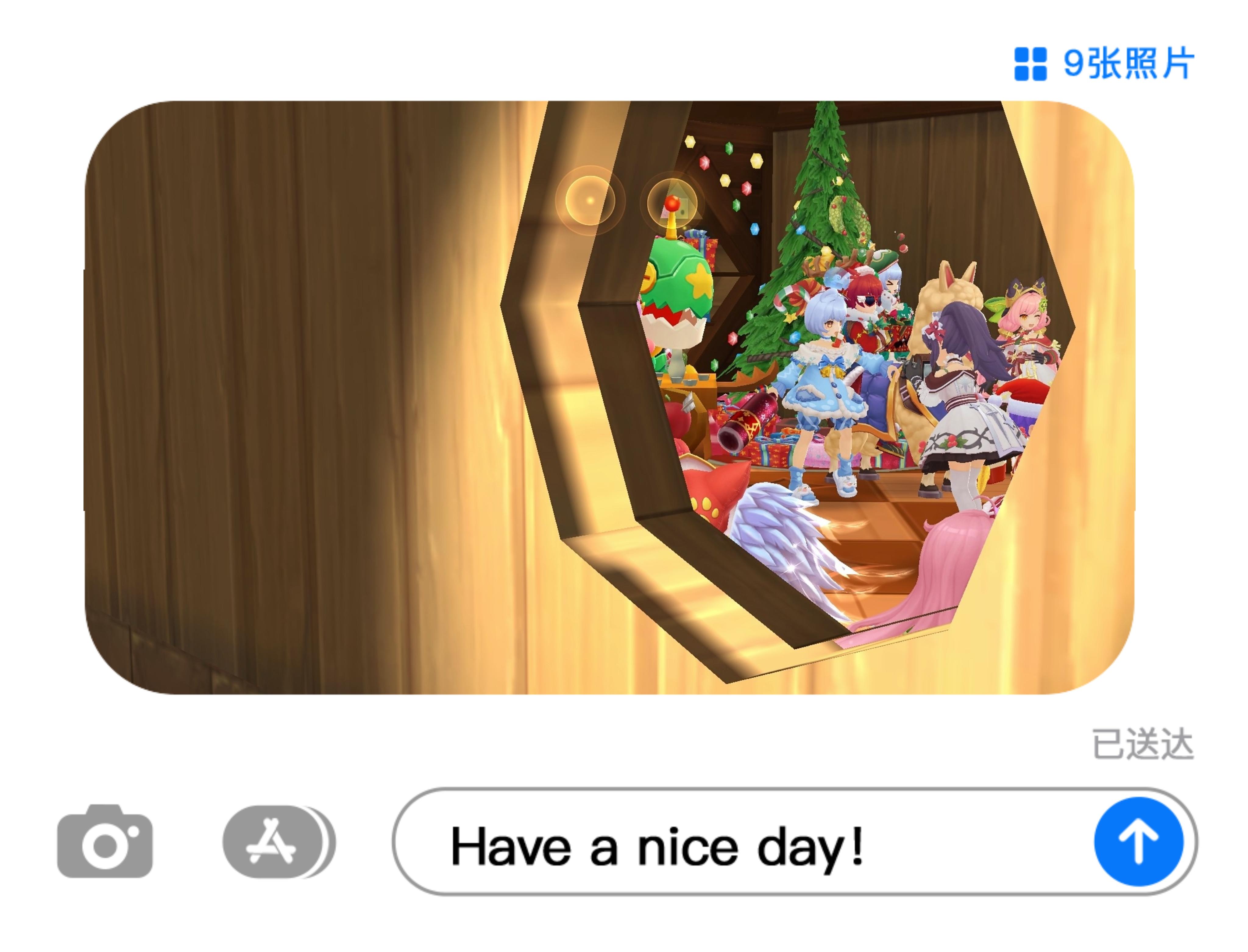Viewport: 1248px width, 952px height.
Task: Click the left glowing orange light ring
Action: coord(590,200)
